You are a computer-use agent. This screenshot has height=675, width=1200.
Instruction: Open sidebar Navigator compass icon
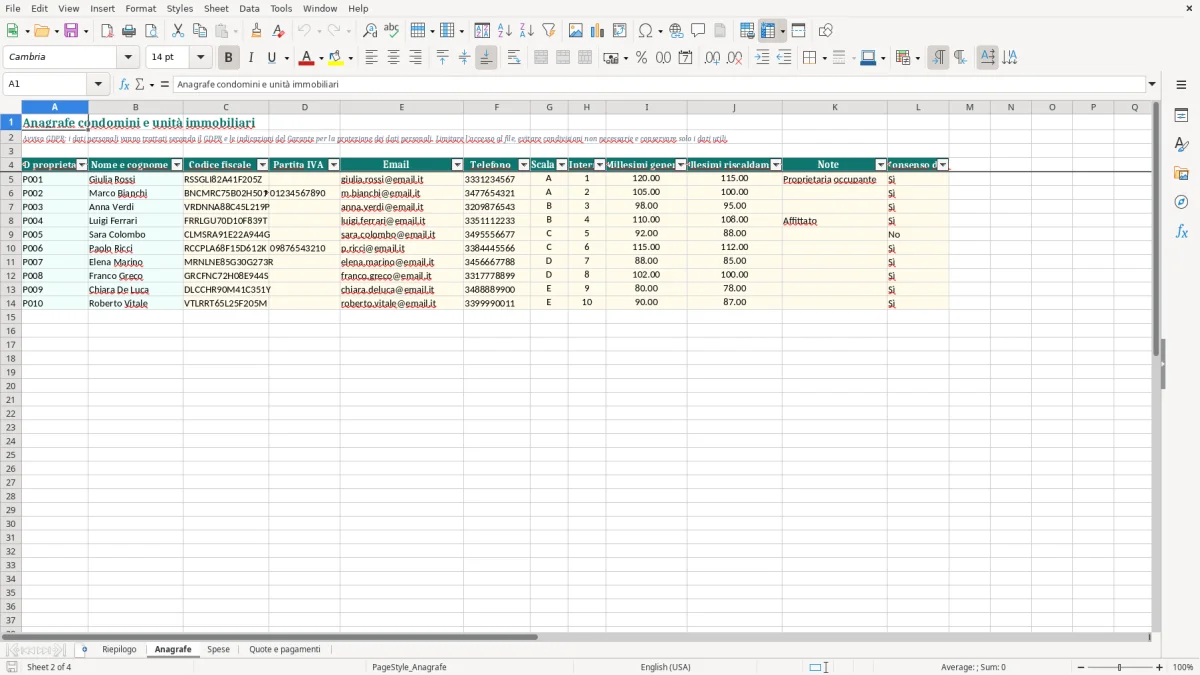pos(1181,202)
